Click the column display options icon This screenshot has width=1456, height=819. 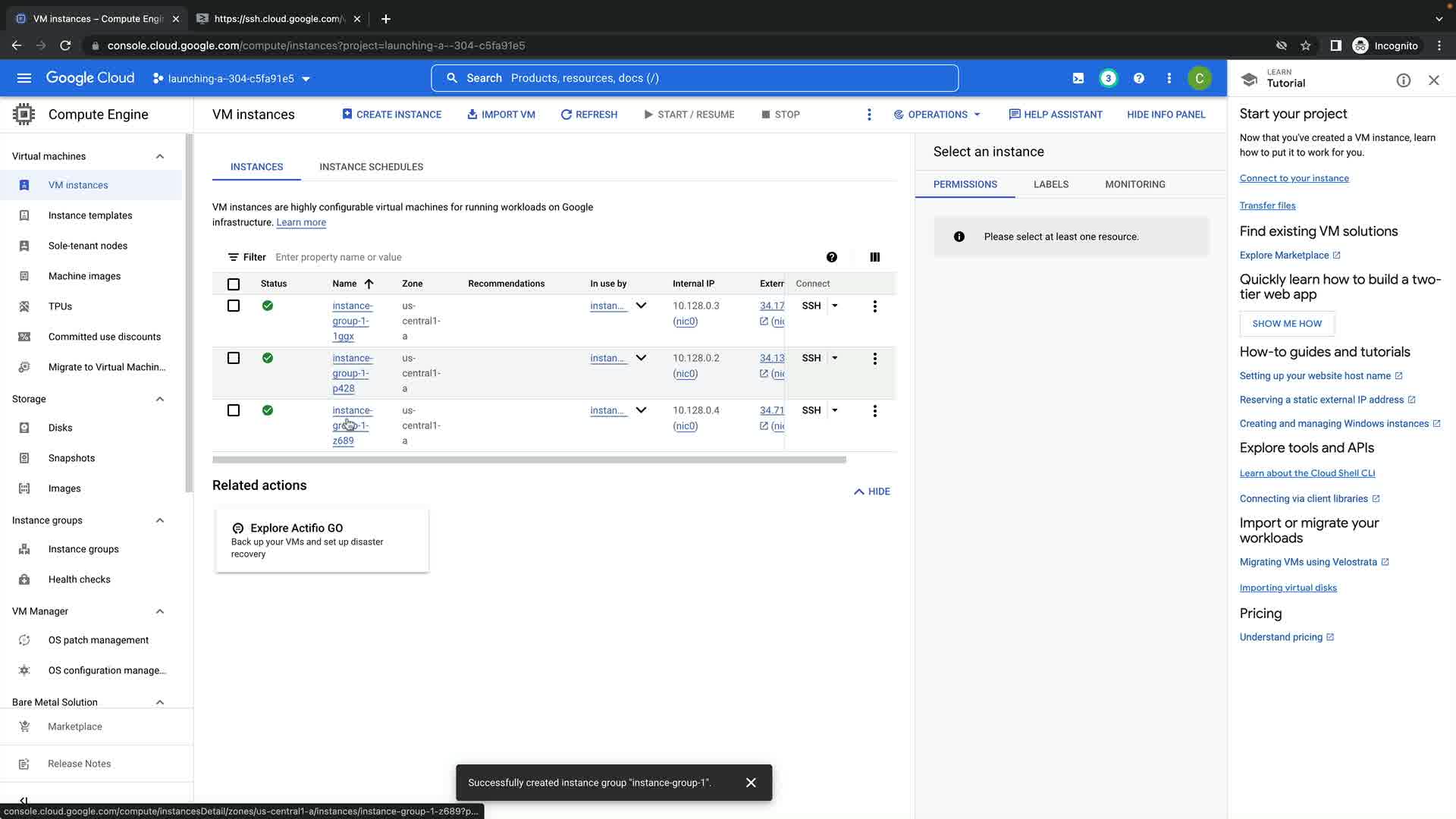tap(874, 257)
